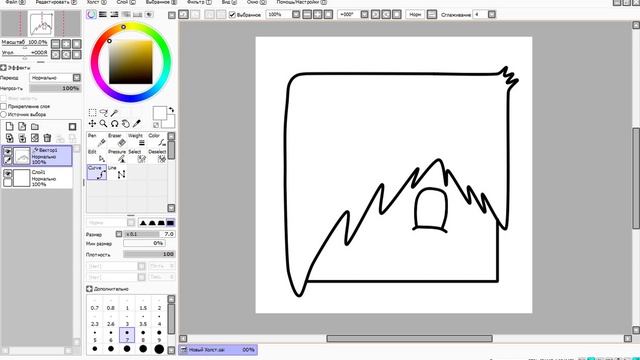The height and width of the screenshot is (360, 640).
Task: Activate the Curve tool
Action: coord(97,172)
